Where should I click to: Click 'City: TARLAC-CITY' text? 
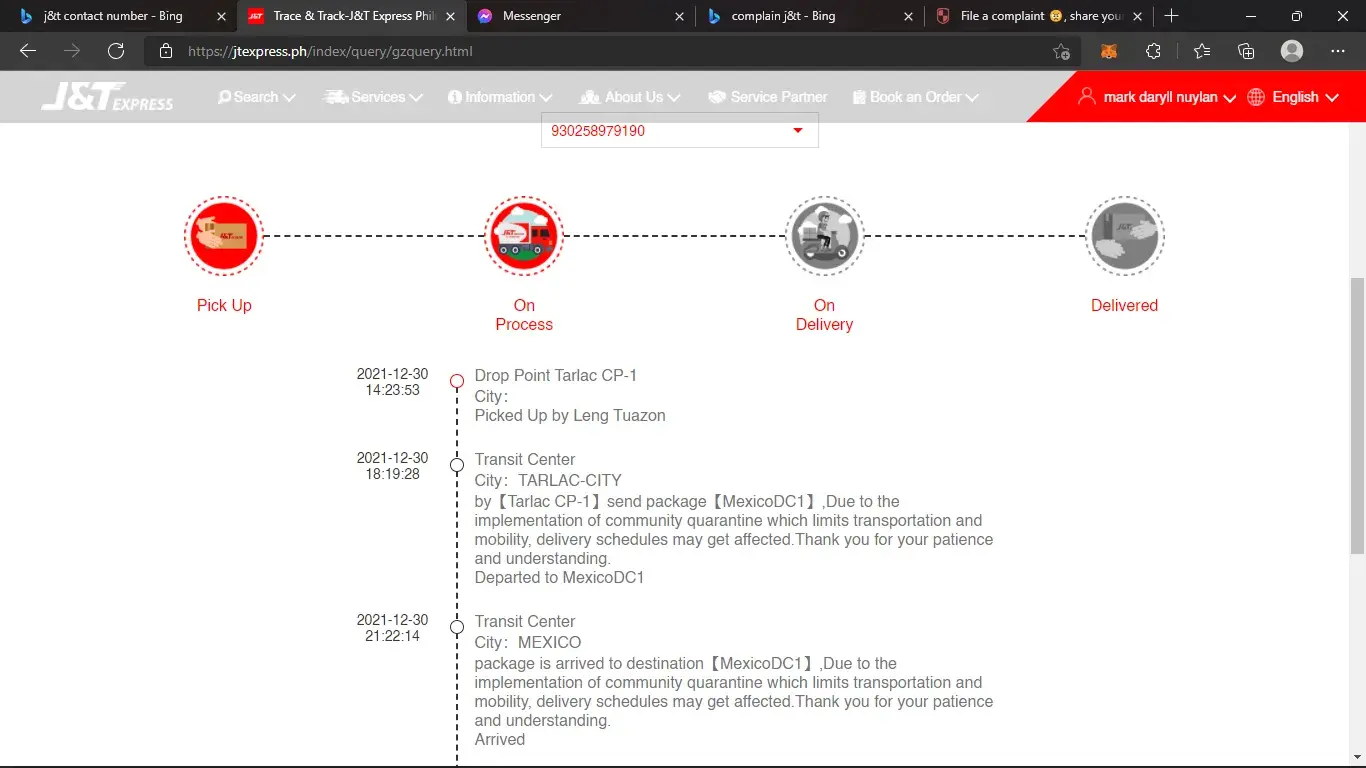click(548, 480)
